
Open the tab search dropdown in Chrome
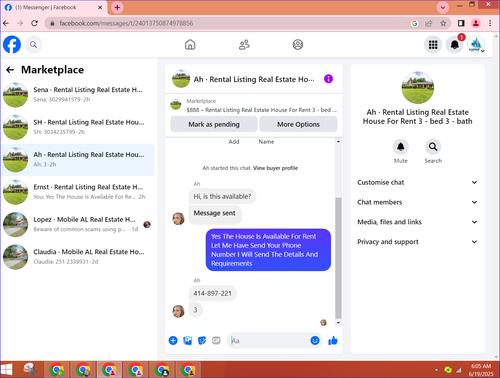[x=443, y=7]
